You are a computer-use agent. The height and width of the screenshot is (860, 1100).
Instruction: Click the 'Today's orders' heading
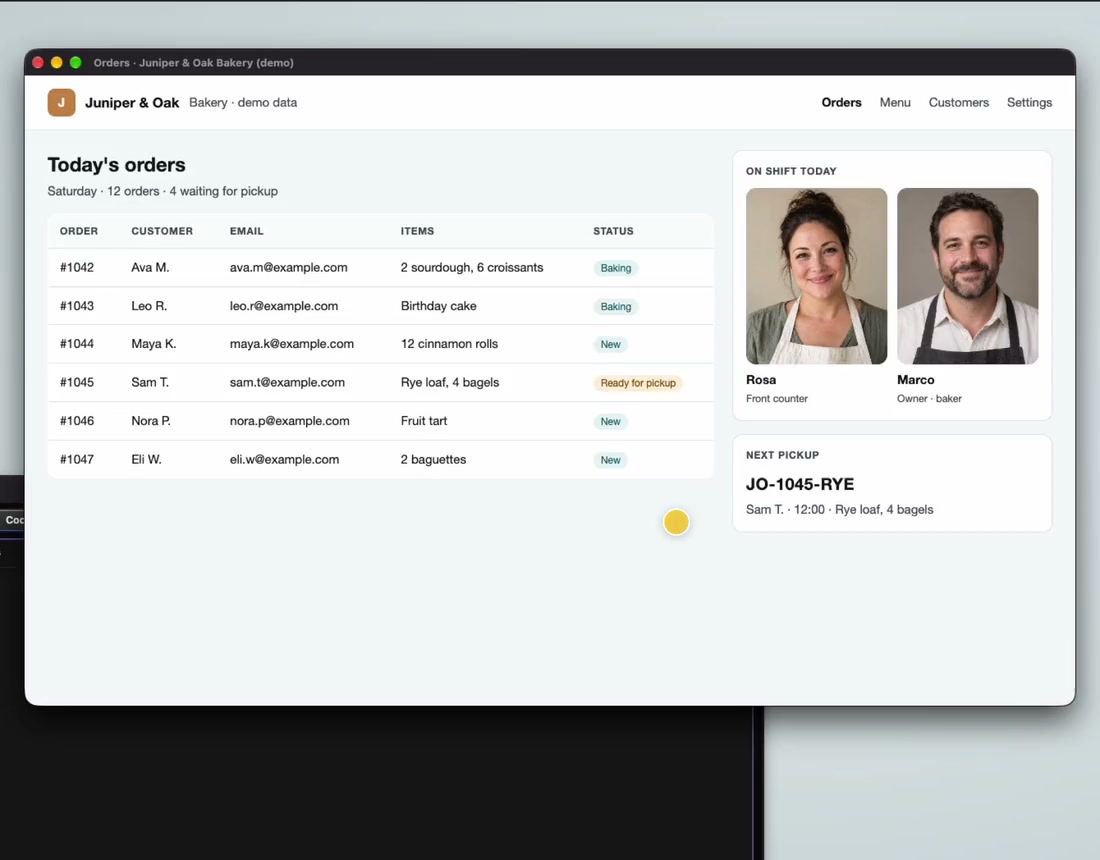(116, 165)
